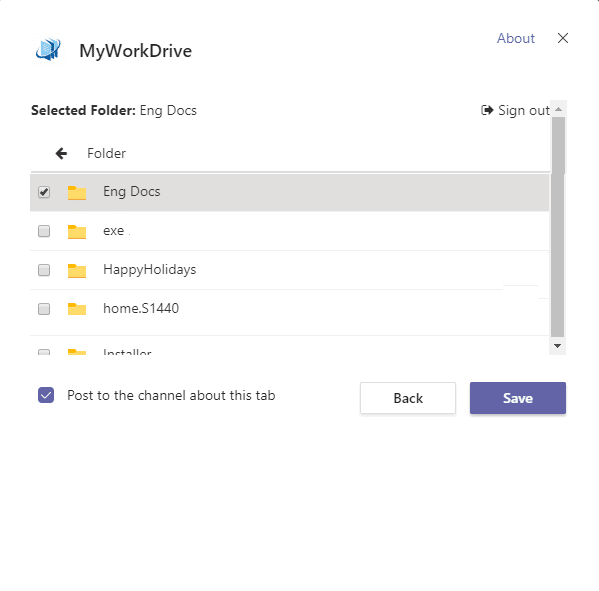
Task: Tick the HappyHolidays checkbox
Action: click(44, 270)
